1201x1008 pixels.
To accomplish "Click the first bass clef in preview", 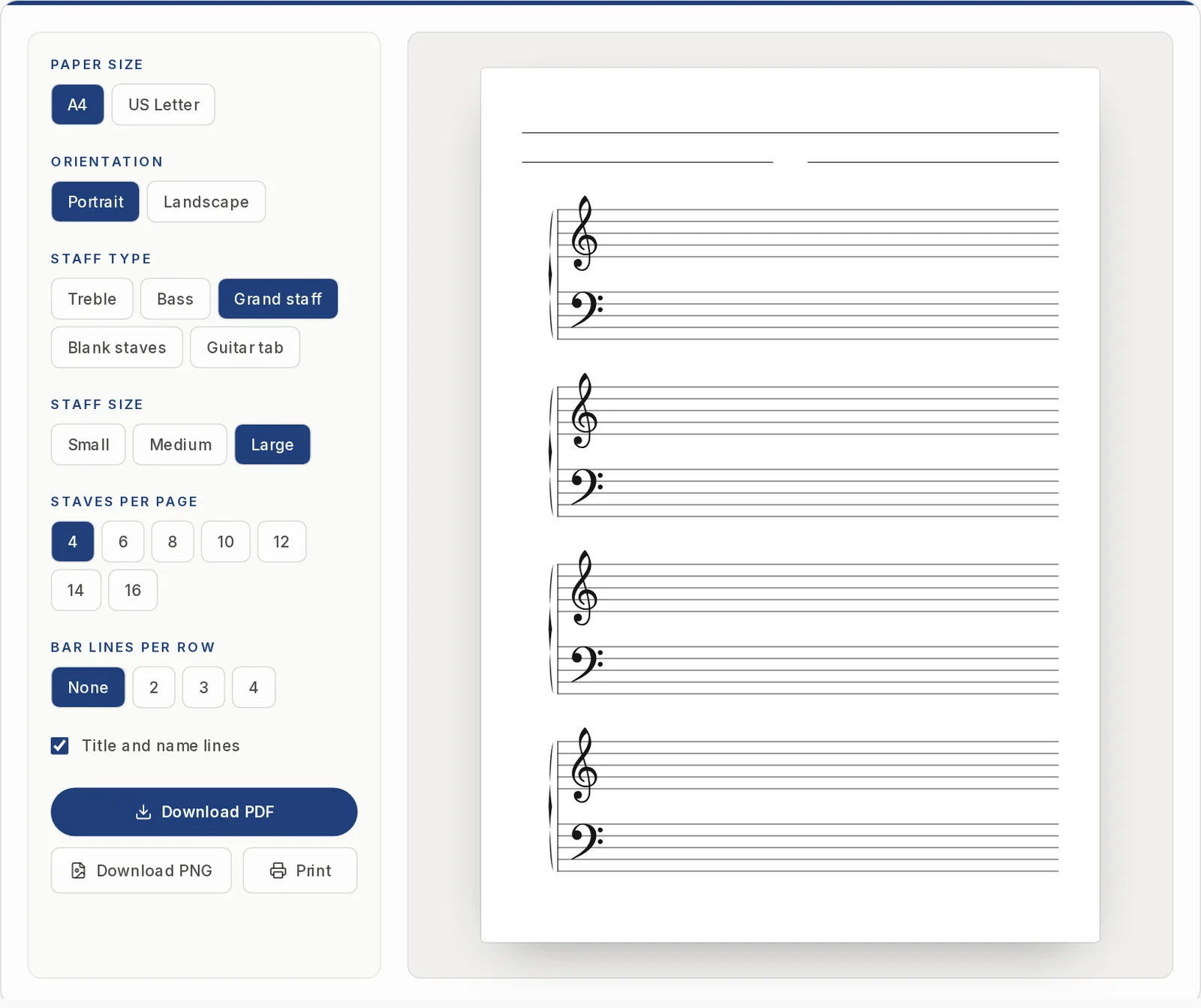I will point(586,310).
